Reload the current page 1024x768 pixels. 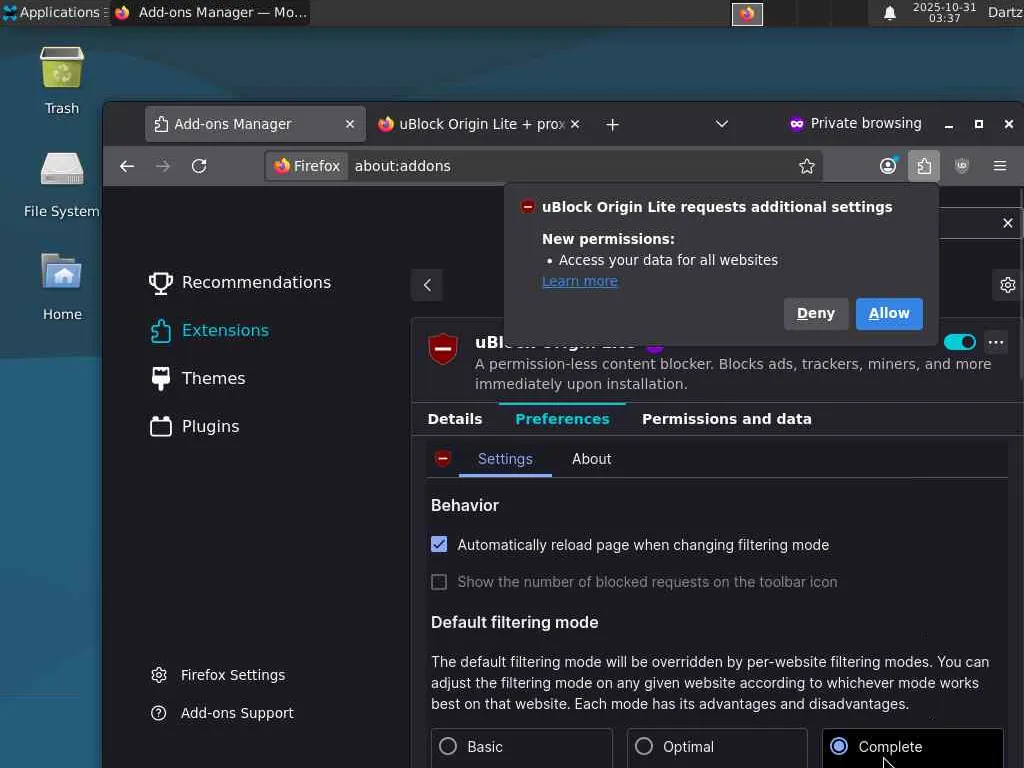pyautogui.click(x=199, y=166)
